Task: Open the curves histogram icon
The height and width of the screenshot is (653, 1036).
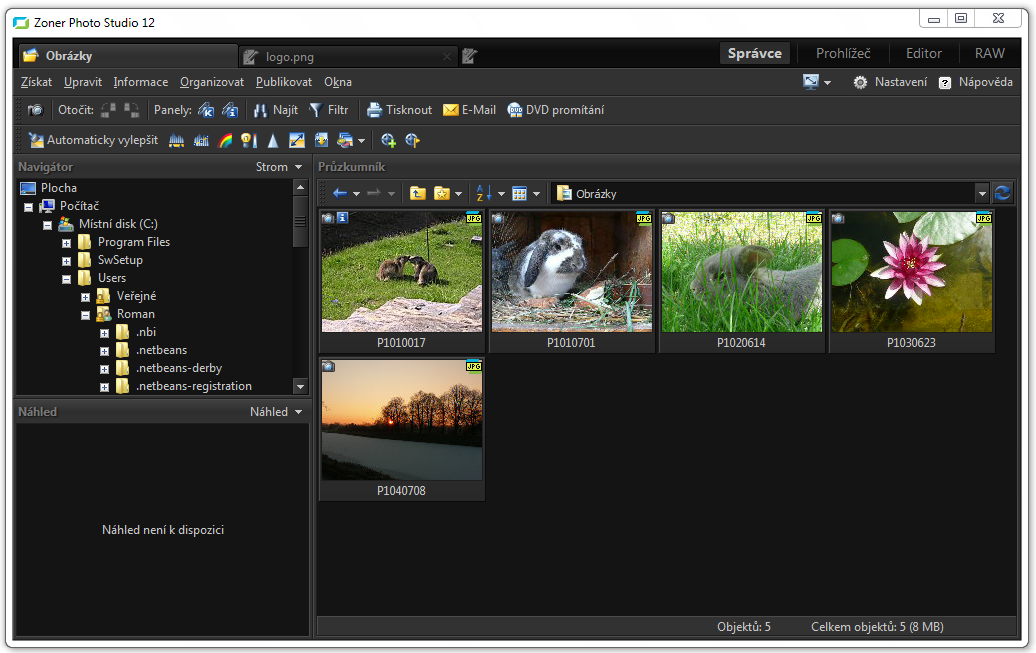Action: pyautogui.click(x=201, y=140)
